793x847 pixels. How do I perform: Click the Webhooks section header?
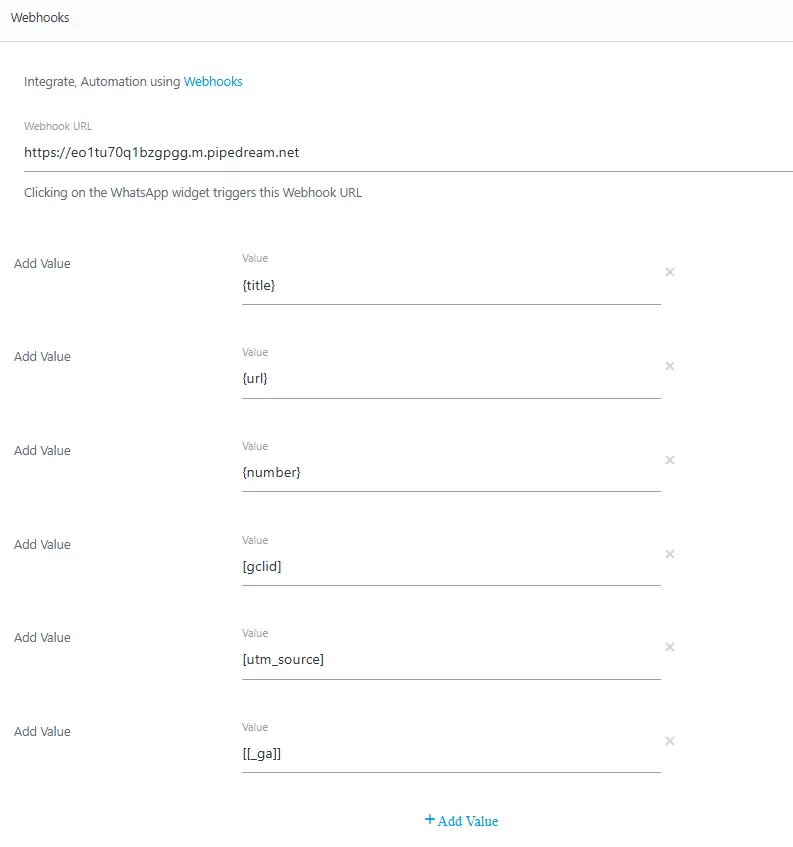click(40, 18)
